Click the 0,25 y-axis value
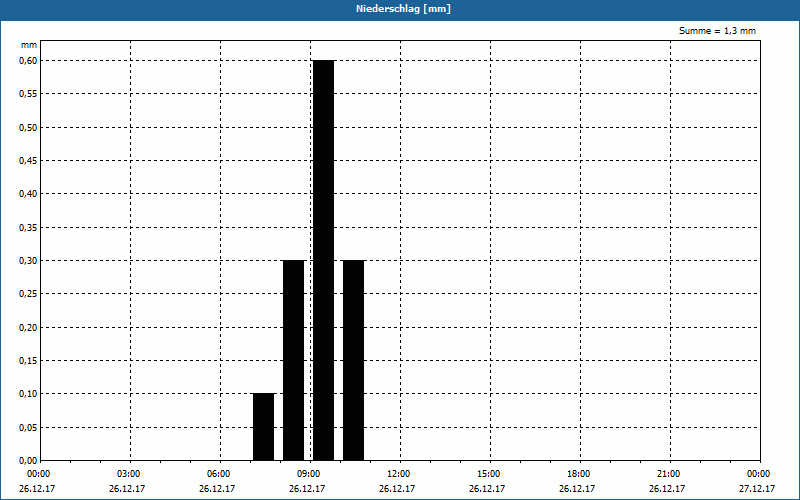This screenshot has height=500, width=800. (x=28, y=294)
